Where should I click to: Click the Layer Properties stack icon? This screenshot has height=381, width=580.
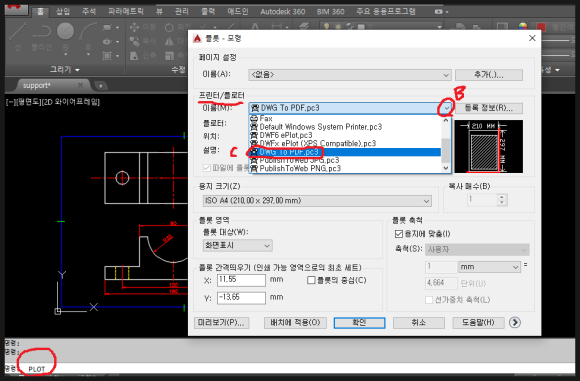pyautogui.click(x=304, y=26)
